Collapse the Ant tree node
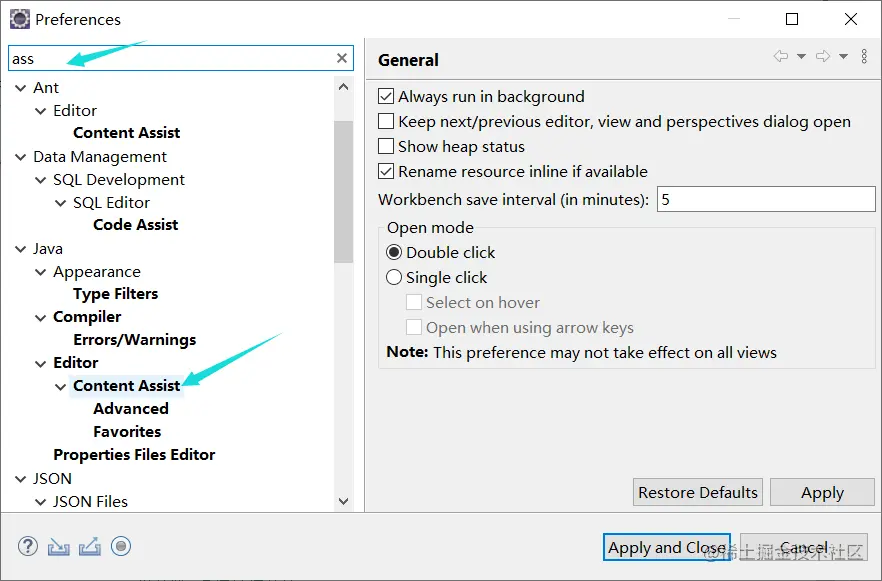This screenshot has height=581, width=882. pos(20,88)
